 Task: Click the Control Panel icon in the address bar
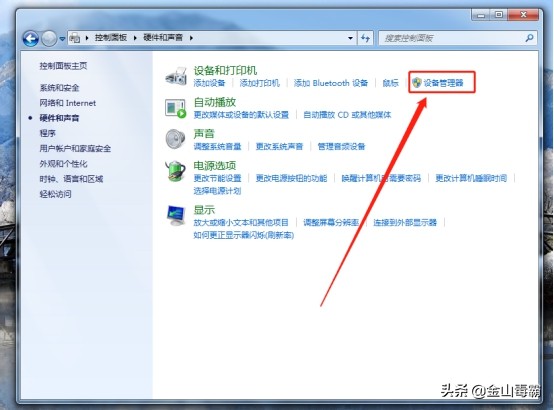tap(75, 38)
